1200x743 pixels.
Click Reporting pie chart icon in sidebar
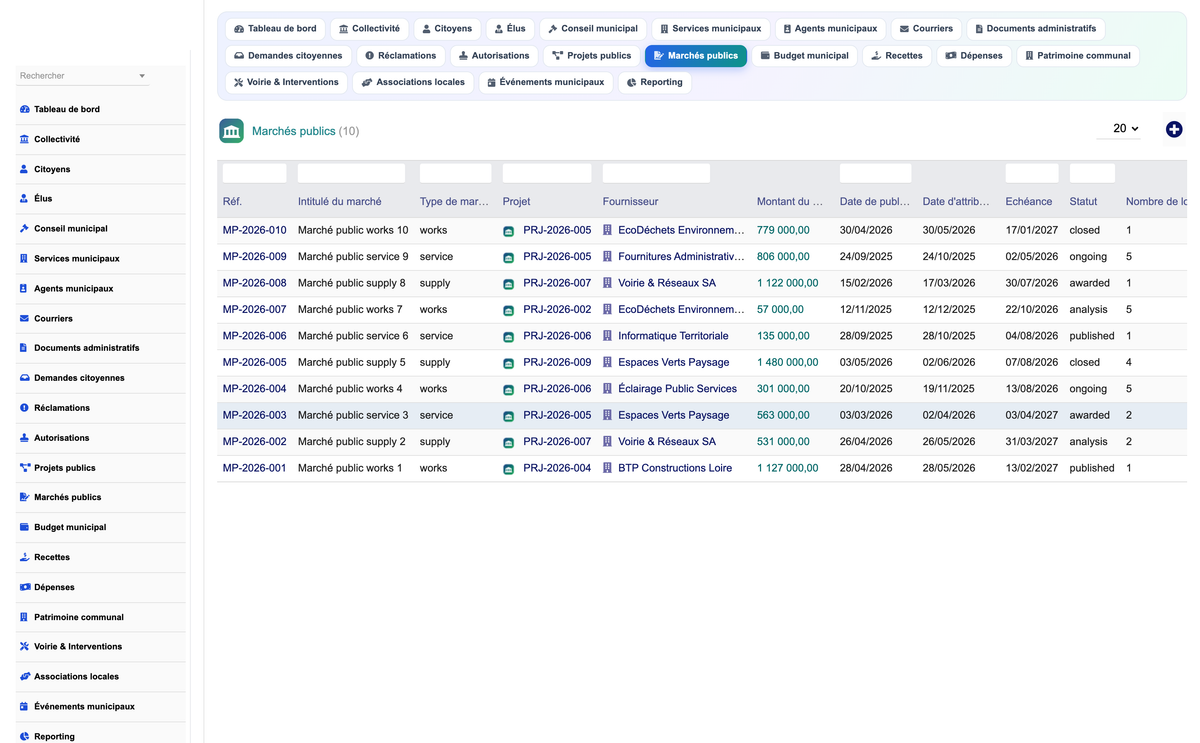[25, 736]
